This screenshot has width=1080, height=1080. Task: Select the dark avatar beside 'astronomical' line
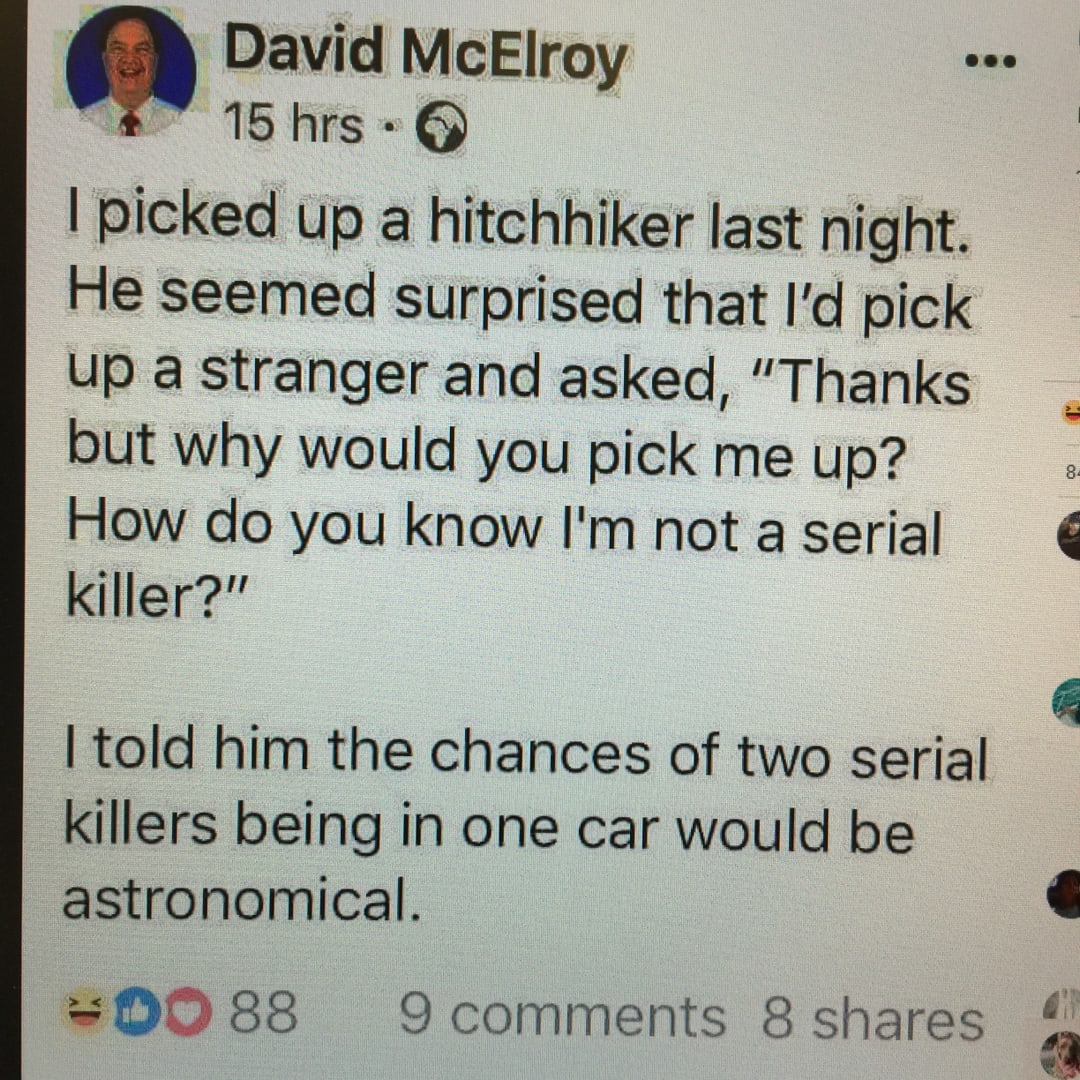click(x=1065, y=893)
